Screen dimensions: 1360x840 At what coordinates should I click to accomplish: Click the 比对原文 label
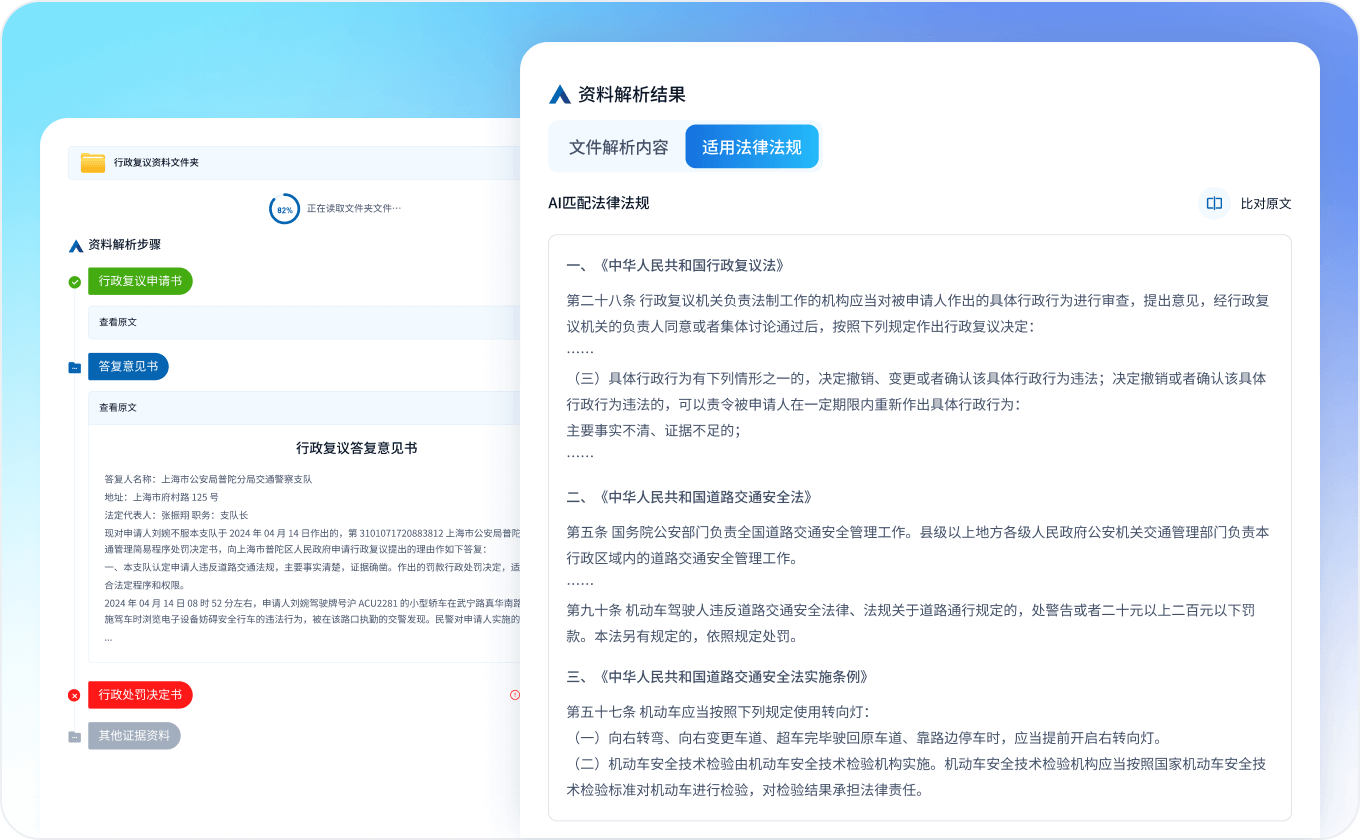pos(1266,203)
